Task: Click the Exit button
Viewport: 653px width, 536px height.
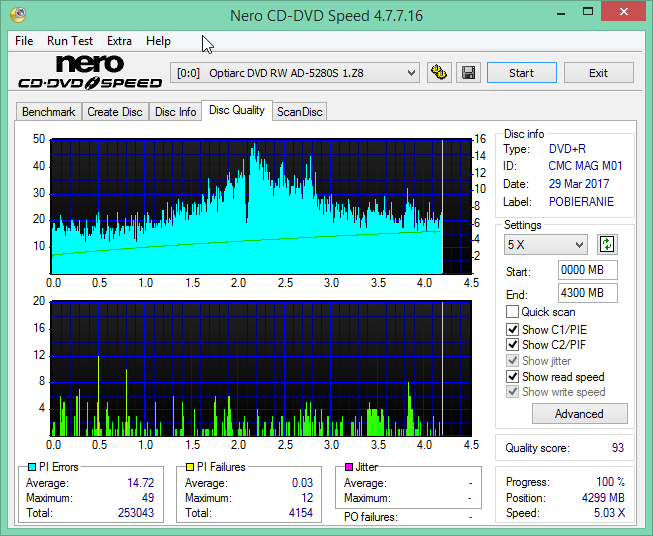Action: pos(598,73)
